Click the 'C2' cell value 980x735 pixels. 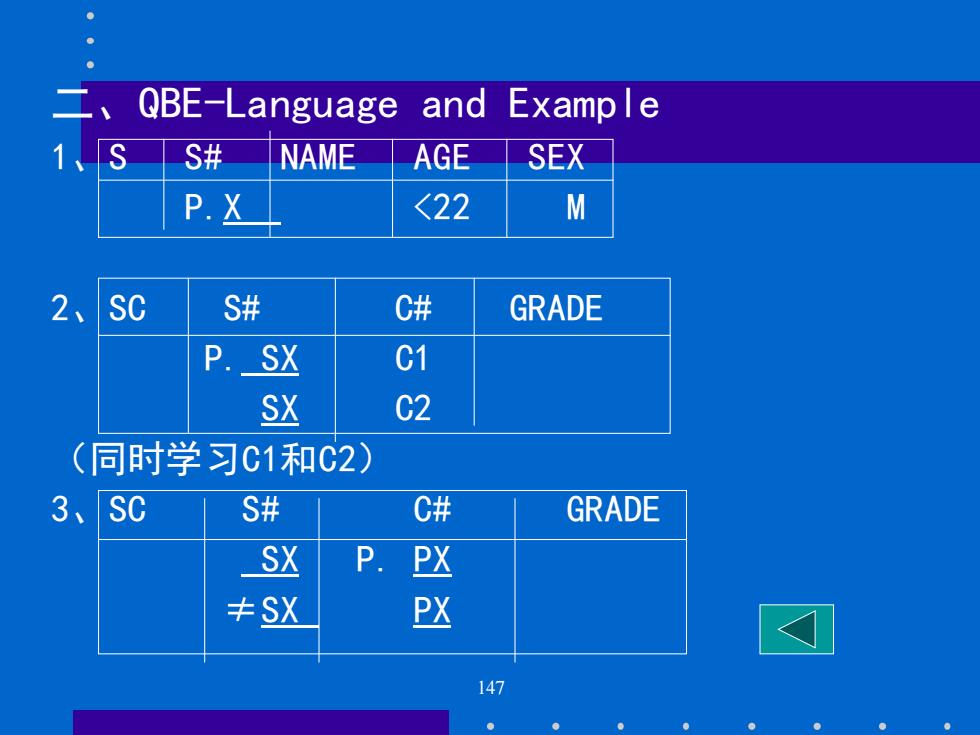point(412,408)
